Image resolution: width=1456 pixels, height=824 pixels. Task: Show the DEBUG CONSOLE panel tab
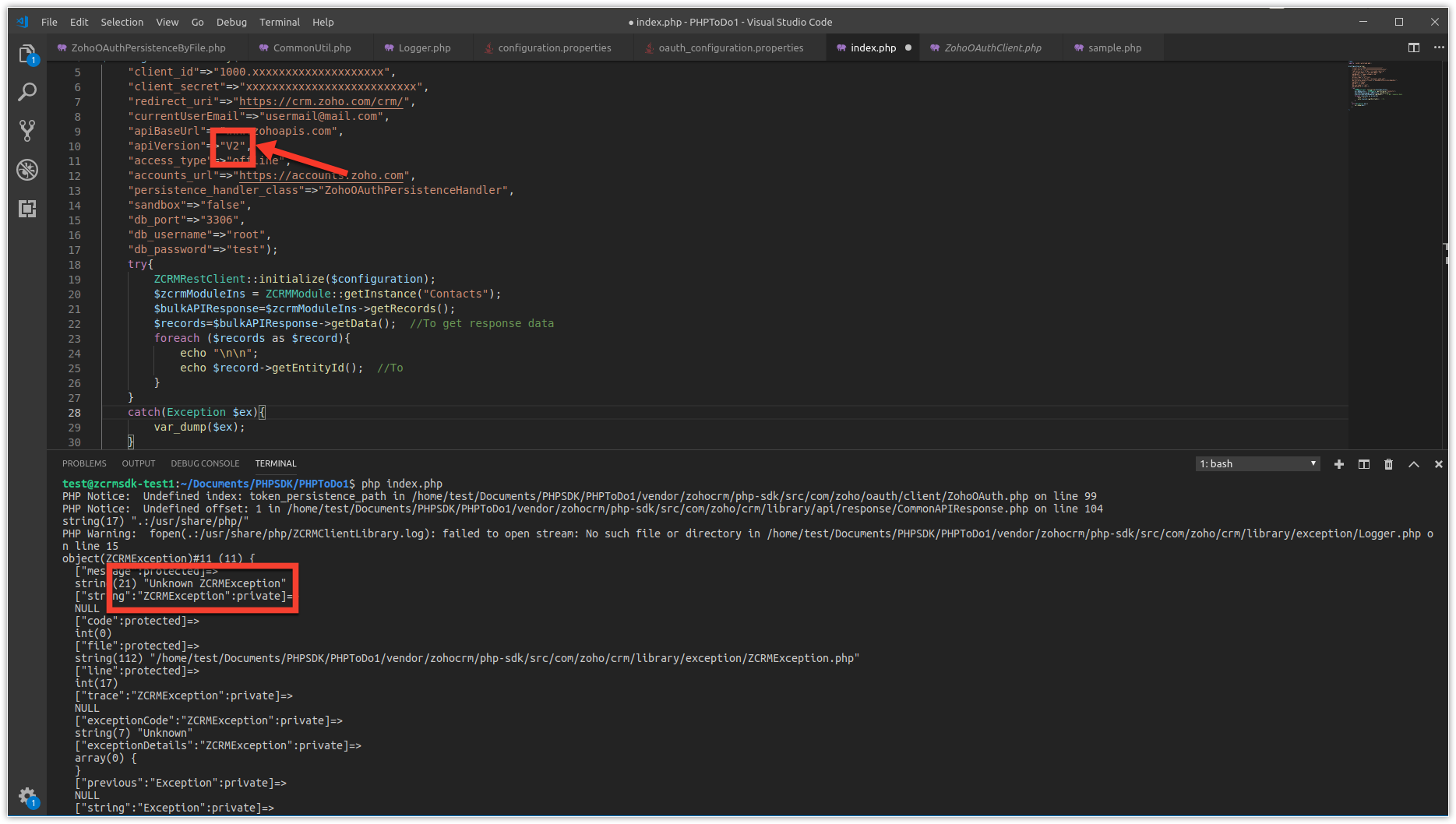(205, 463)
